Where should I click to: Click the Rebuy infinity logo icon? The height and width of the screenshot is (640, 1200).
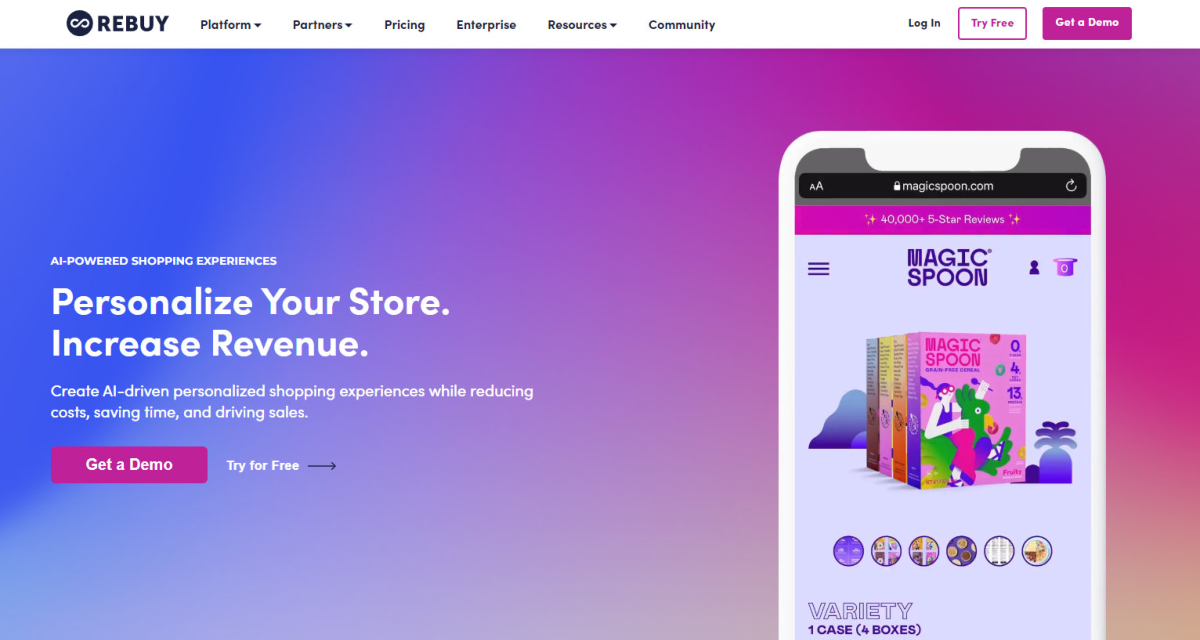80,23
